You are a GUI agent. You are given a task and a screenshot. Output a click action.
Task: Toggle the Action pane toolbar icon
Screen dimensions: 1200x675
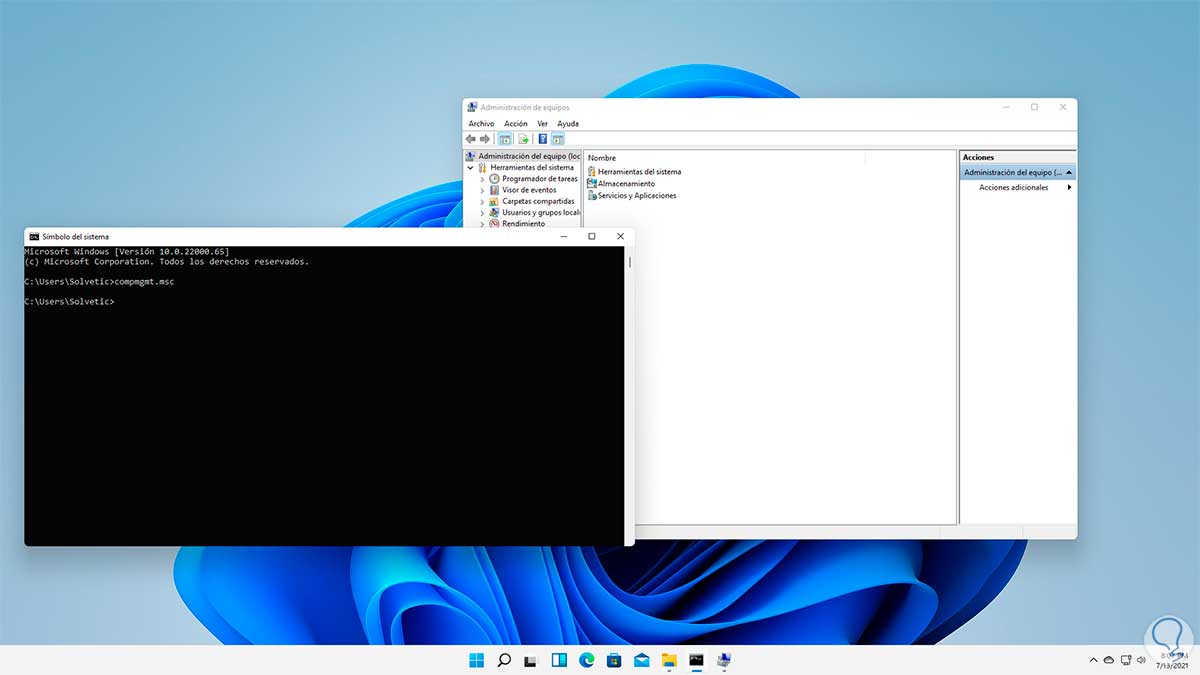coord(558,139)
